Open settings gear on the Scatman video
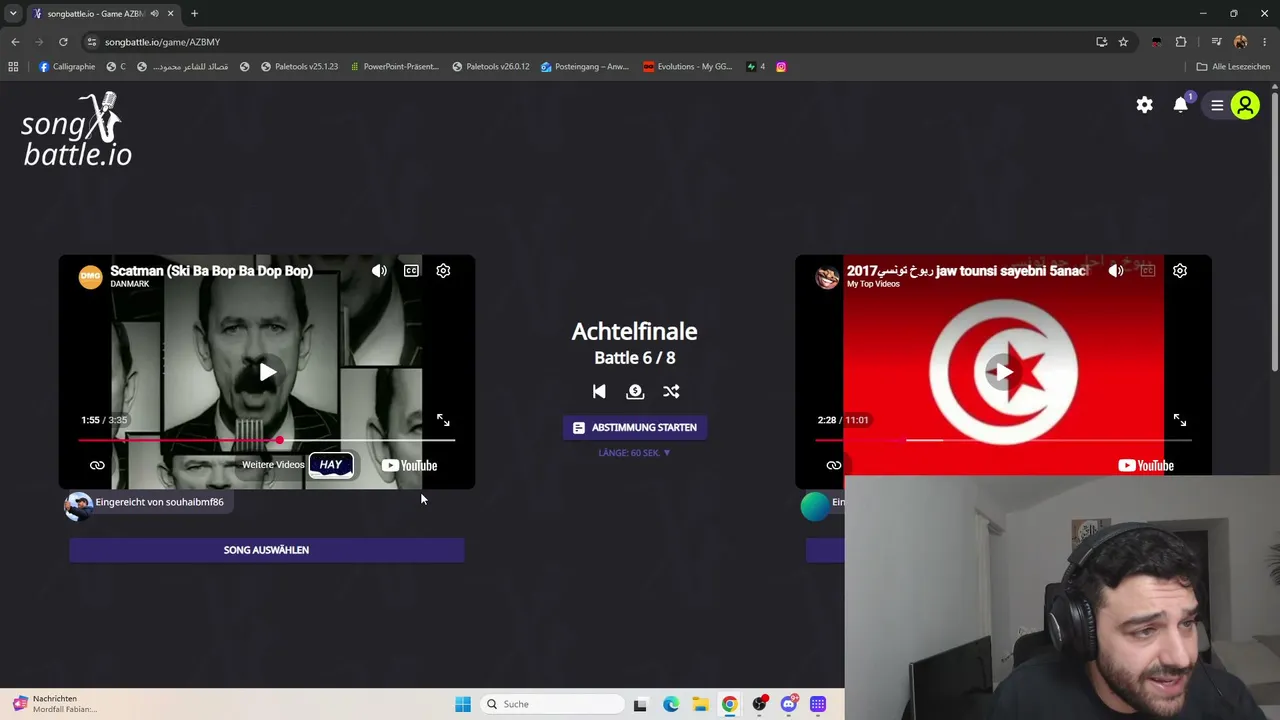 (x=443, y=271)
